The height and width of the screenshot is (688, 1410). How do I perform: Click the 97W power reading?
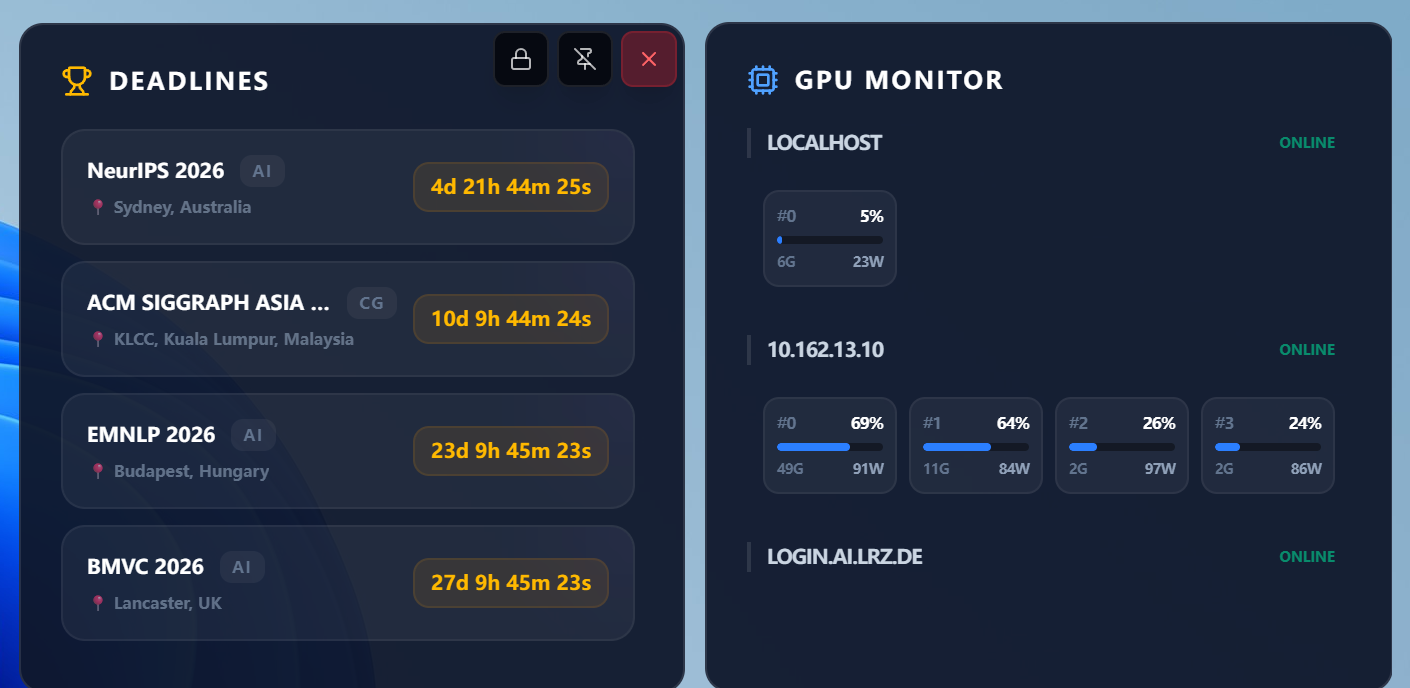1160,469
